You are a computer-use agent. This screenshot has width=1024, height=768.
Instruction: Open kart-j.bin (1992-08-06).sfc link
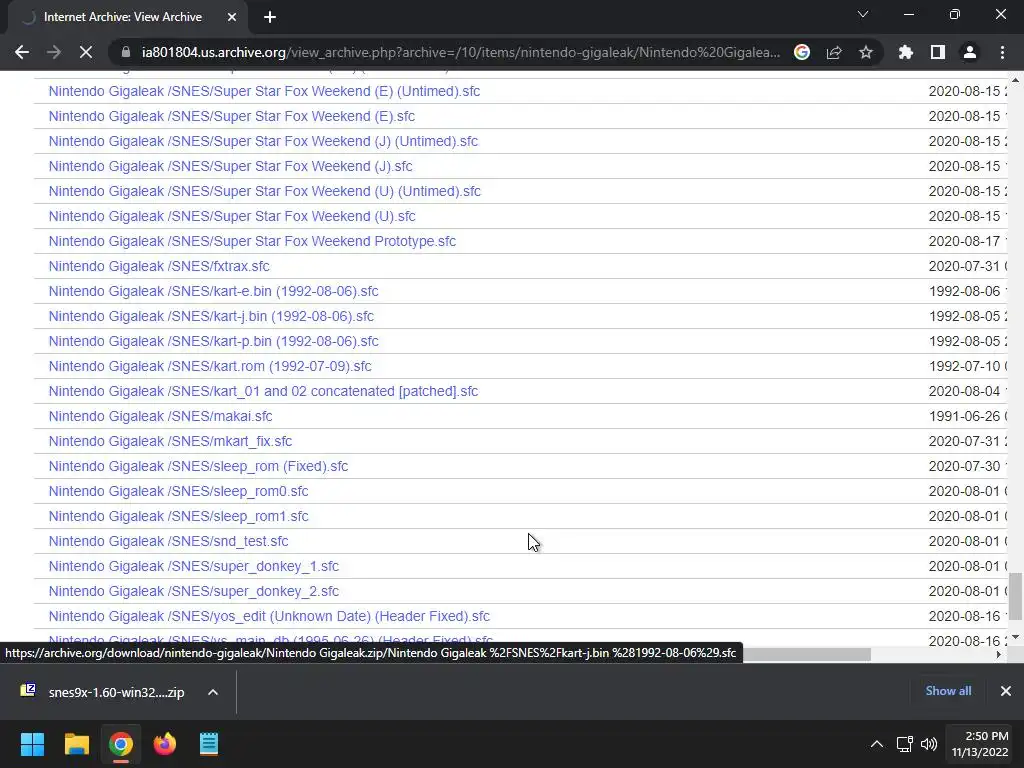click(211, 316)
